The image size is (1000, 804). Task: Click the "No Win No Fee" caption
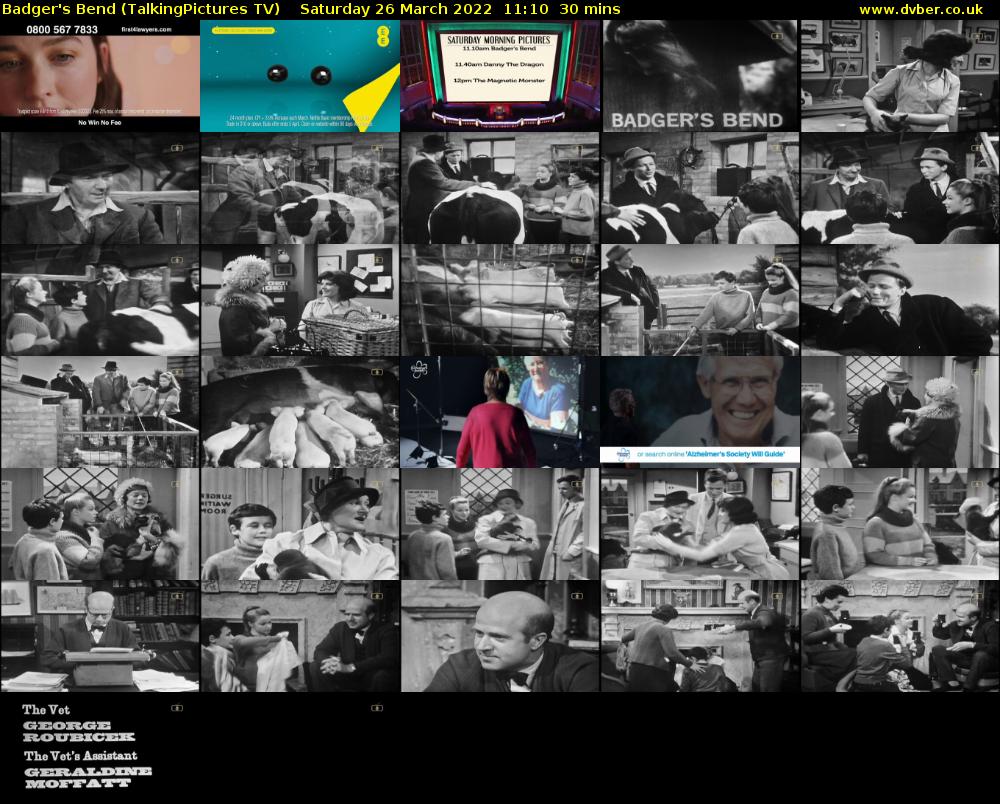click(99, 122)
